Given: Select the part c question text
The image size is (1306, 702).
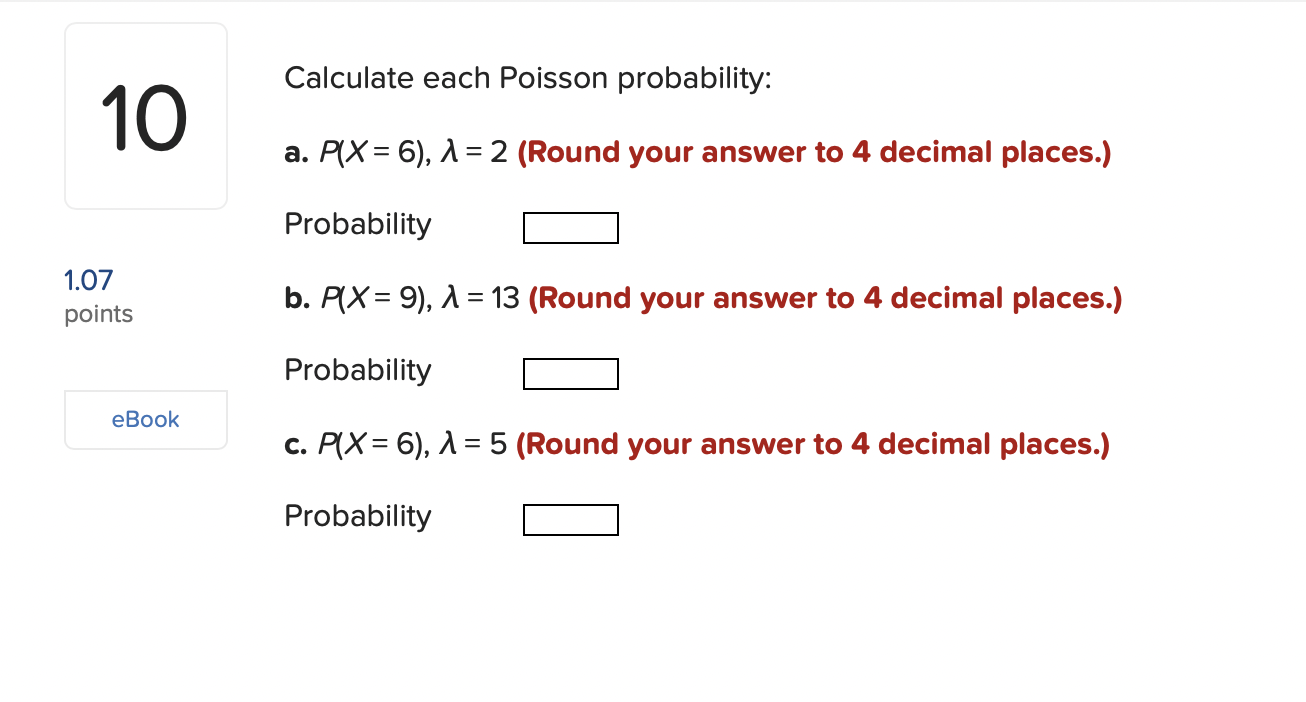Looking at the screenshot, I should click(x=395, y=444).
